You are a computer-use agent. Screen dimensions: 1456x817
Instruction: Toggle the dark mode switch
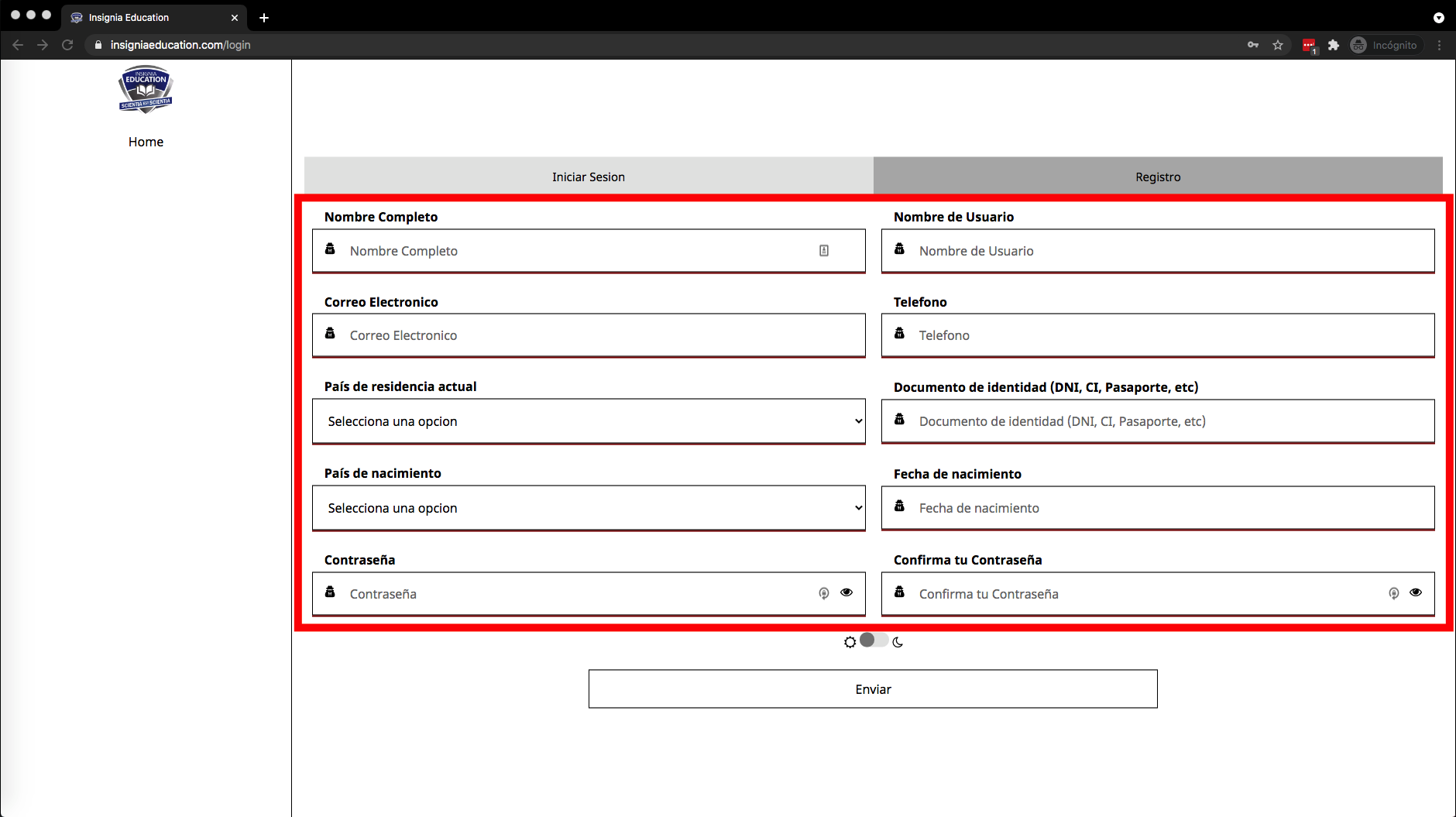[x=874, y=640]
